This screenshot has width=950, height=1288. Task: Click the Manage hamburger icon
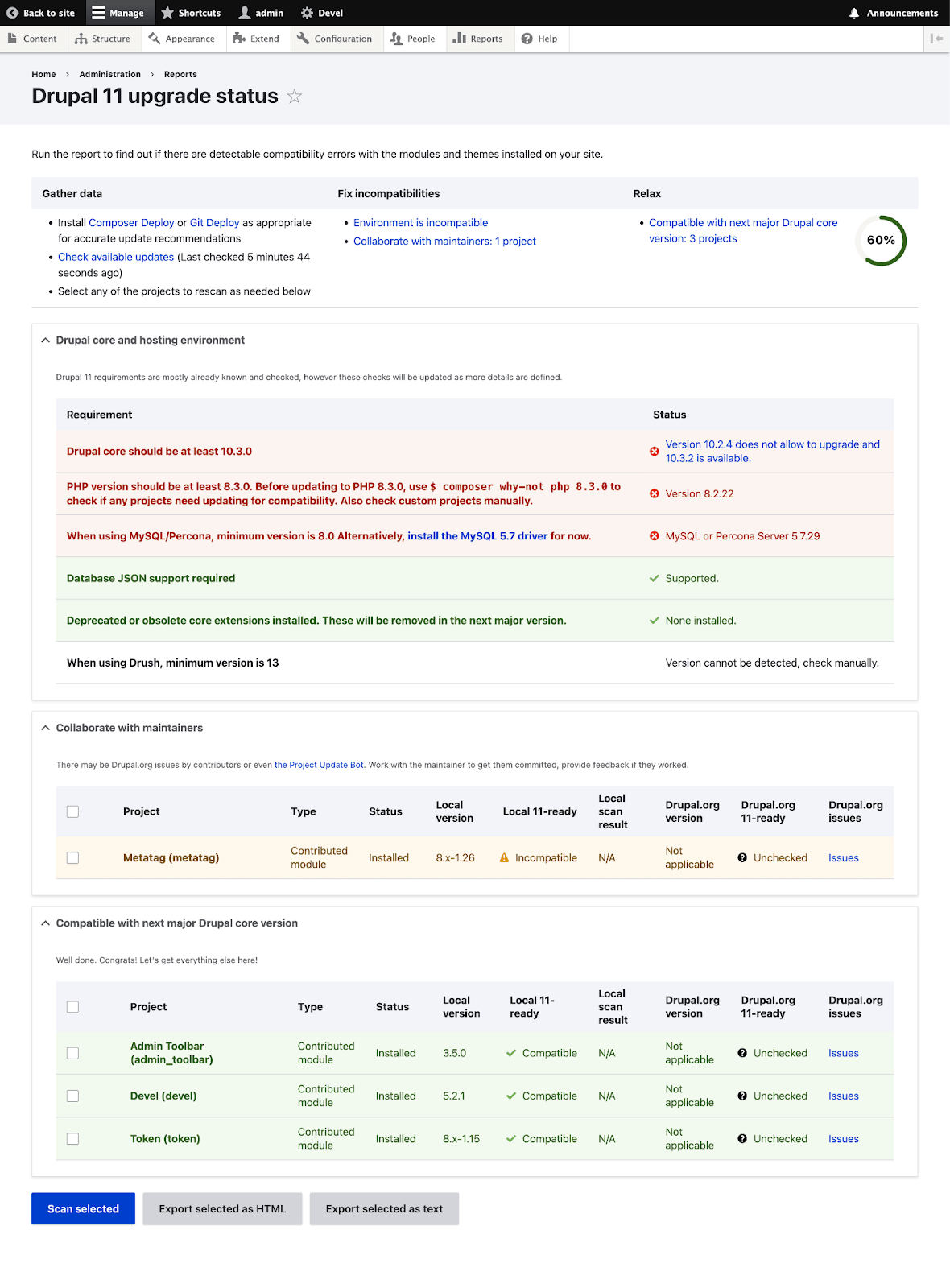[x=98, y=13]
